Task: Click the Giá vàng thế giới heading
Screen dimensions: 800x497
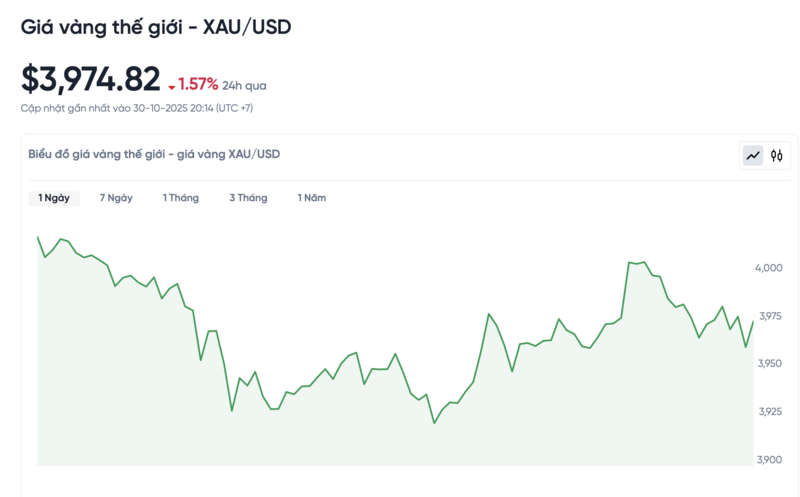Action: pos(156,28)
